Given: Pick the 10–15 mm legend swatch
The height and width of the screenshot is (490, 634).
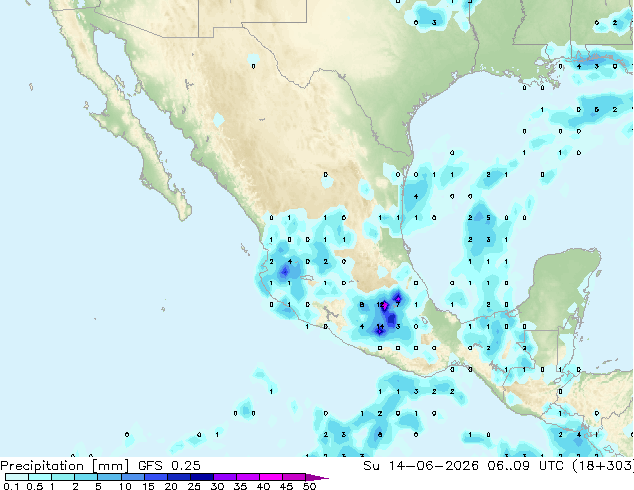Looking at the screenshot, I should pos(132,477).
